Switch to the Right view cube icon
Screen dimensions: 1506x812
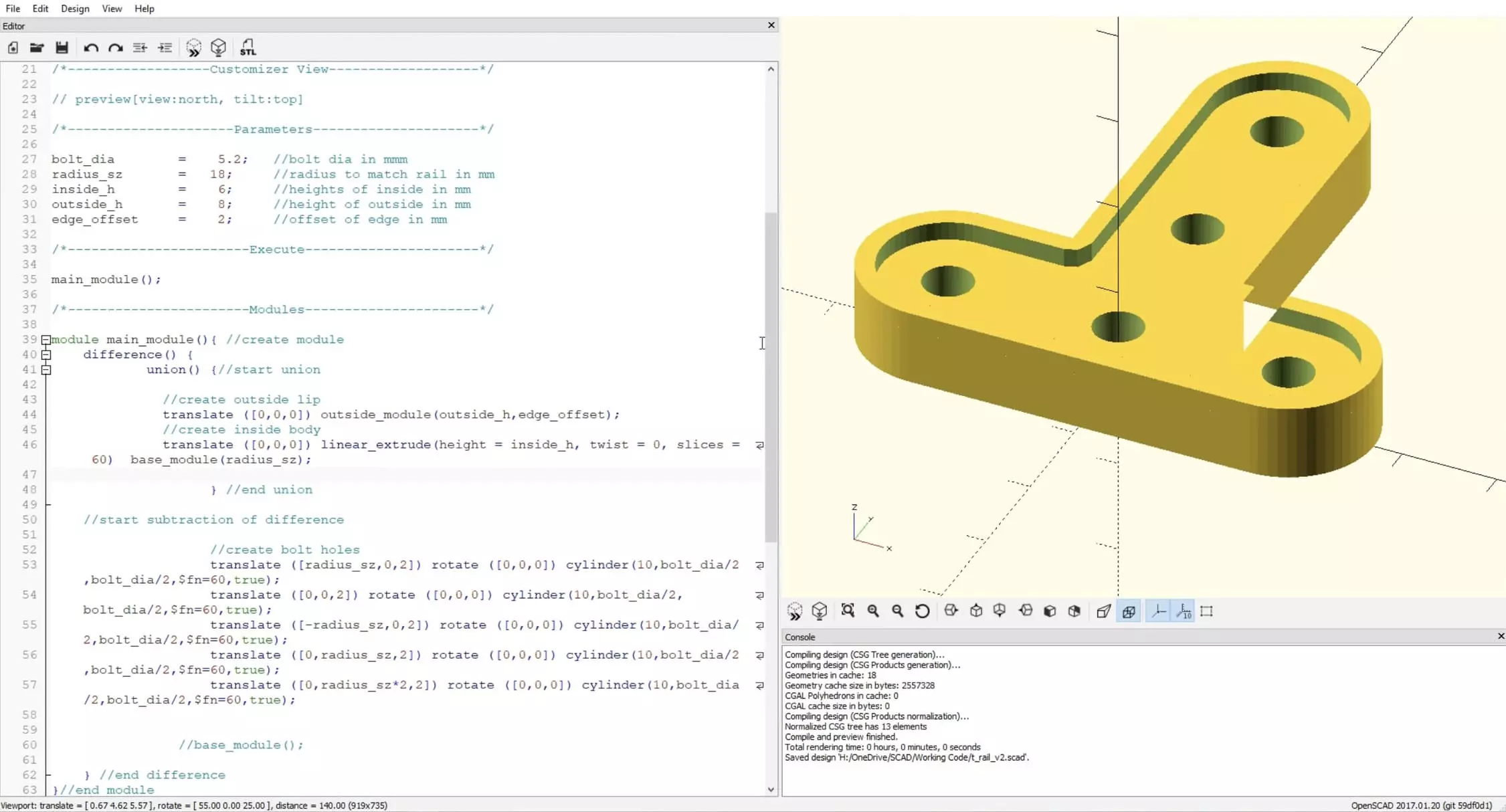[951, 611]
